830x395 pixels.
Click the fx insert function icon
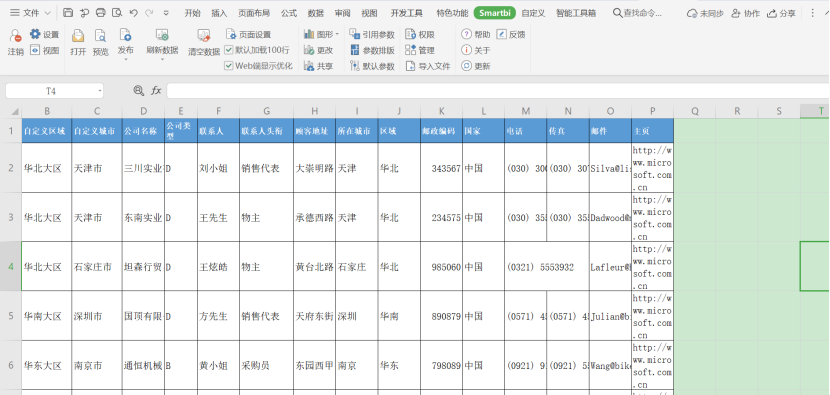pos(156,91)
